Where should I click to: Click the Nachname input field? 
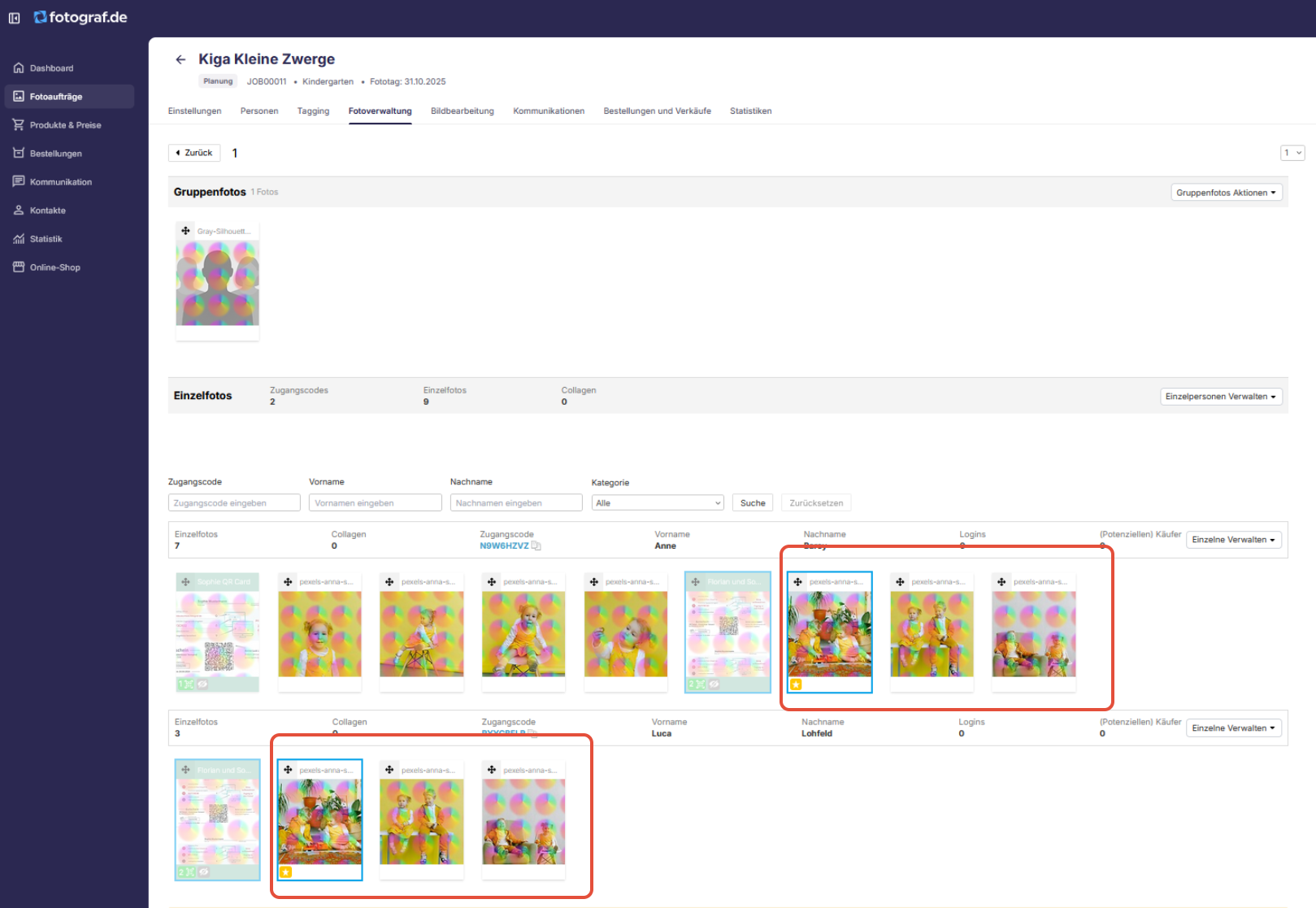[516, 503]
